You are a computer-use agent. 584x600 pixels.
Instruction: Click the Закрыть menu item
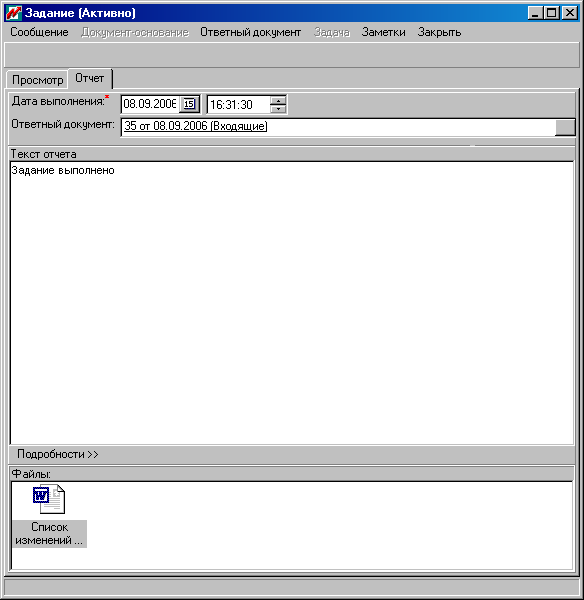(439, 33)
